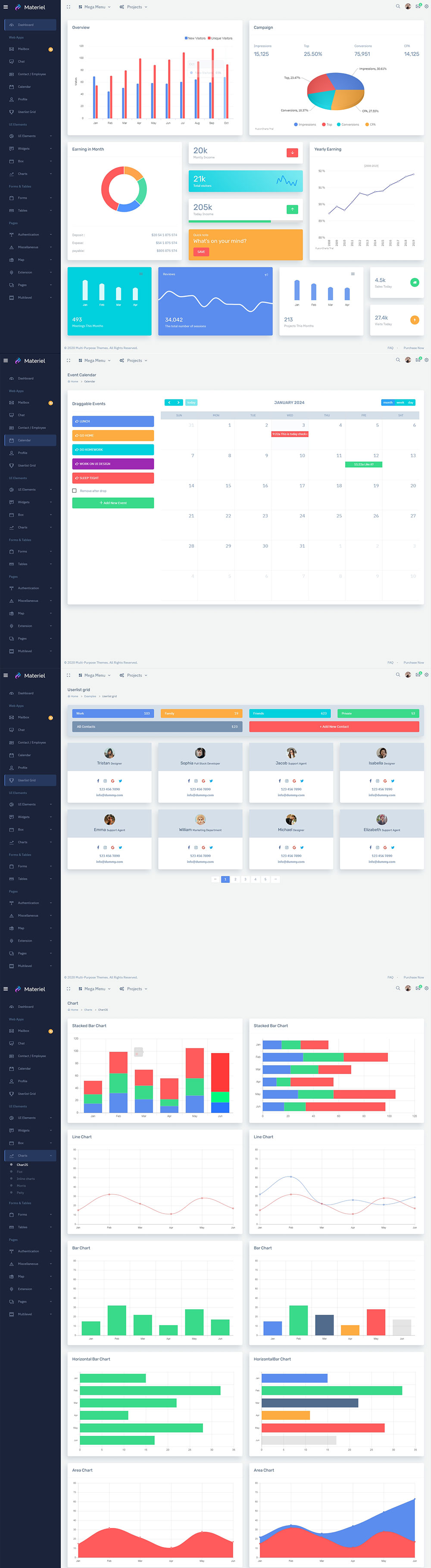
Task: Open Emma's Facebook icon
Action: [98, 847]
